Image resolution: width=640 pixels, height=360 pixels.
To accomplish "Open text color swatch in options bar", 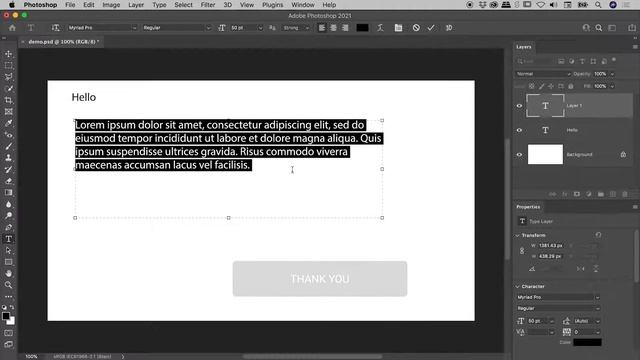I will (362, 28).
